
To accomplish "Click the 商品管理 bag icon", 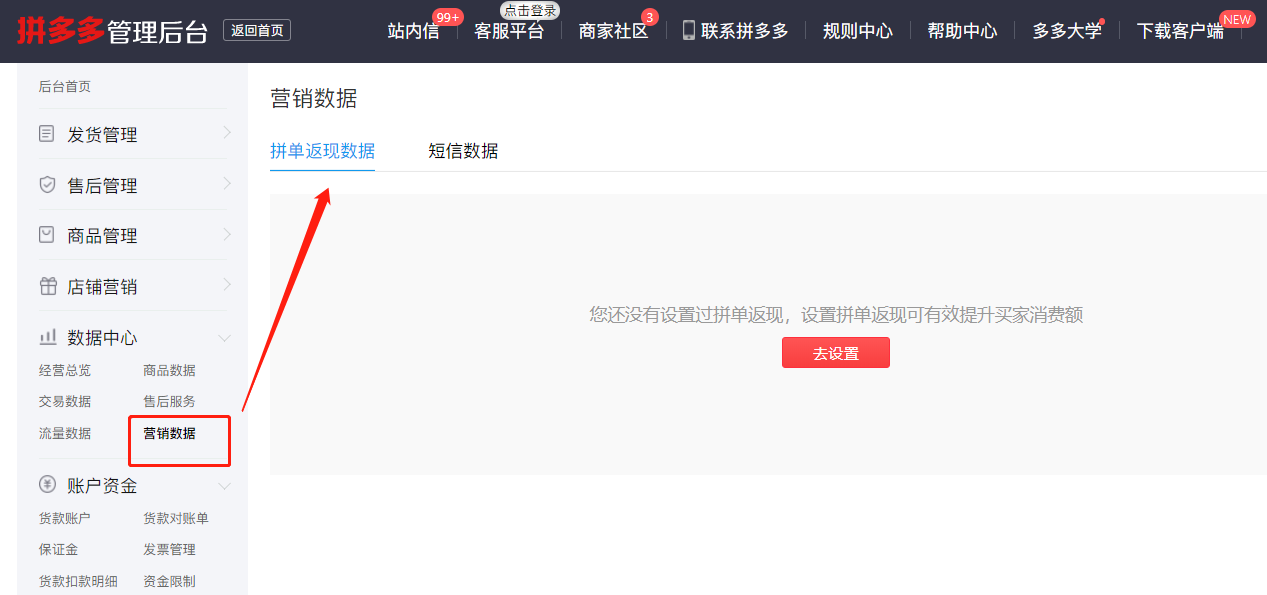I will [x=47, y=235].
